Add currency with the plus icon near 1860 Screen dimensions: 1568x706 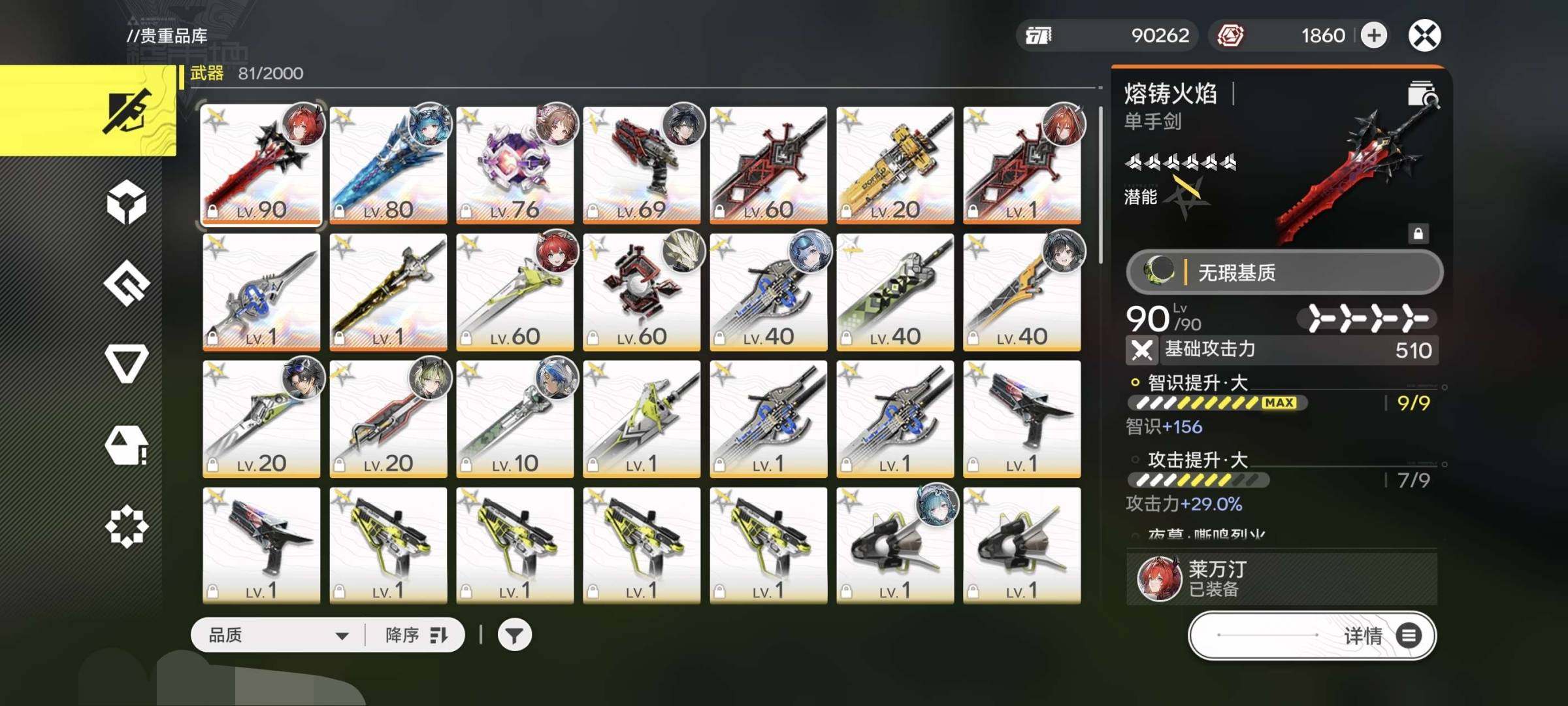[x=1373, y=35]
